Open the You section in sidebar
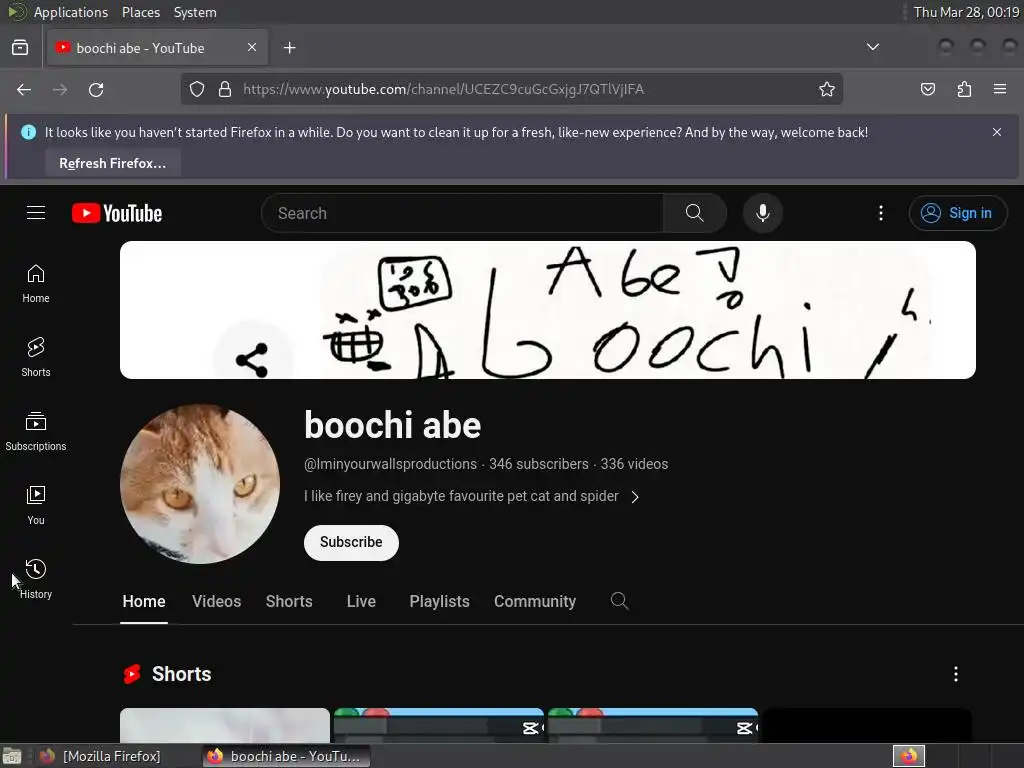Image resolution: width=1024 pixels, height=768 pixels. [36, 505]
